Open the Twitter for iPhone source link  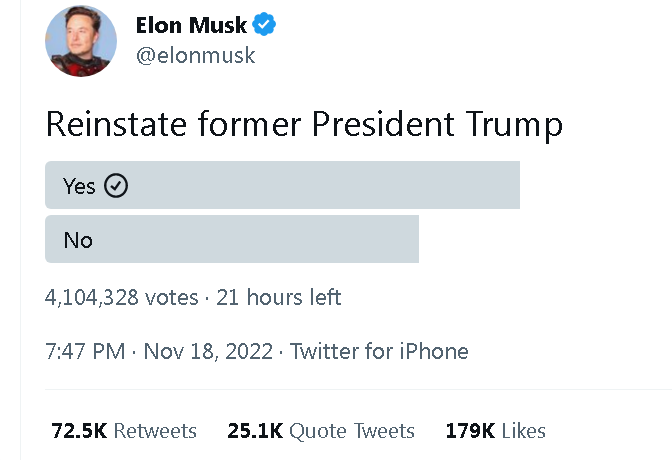tap(379, 351)
